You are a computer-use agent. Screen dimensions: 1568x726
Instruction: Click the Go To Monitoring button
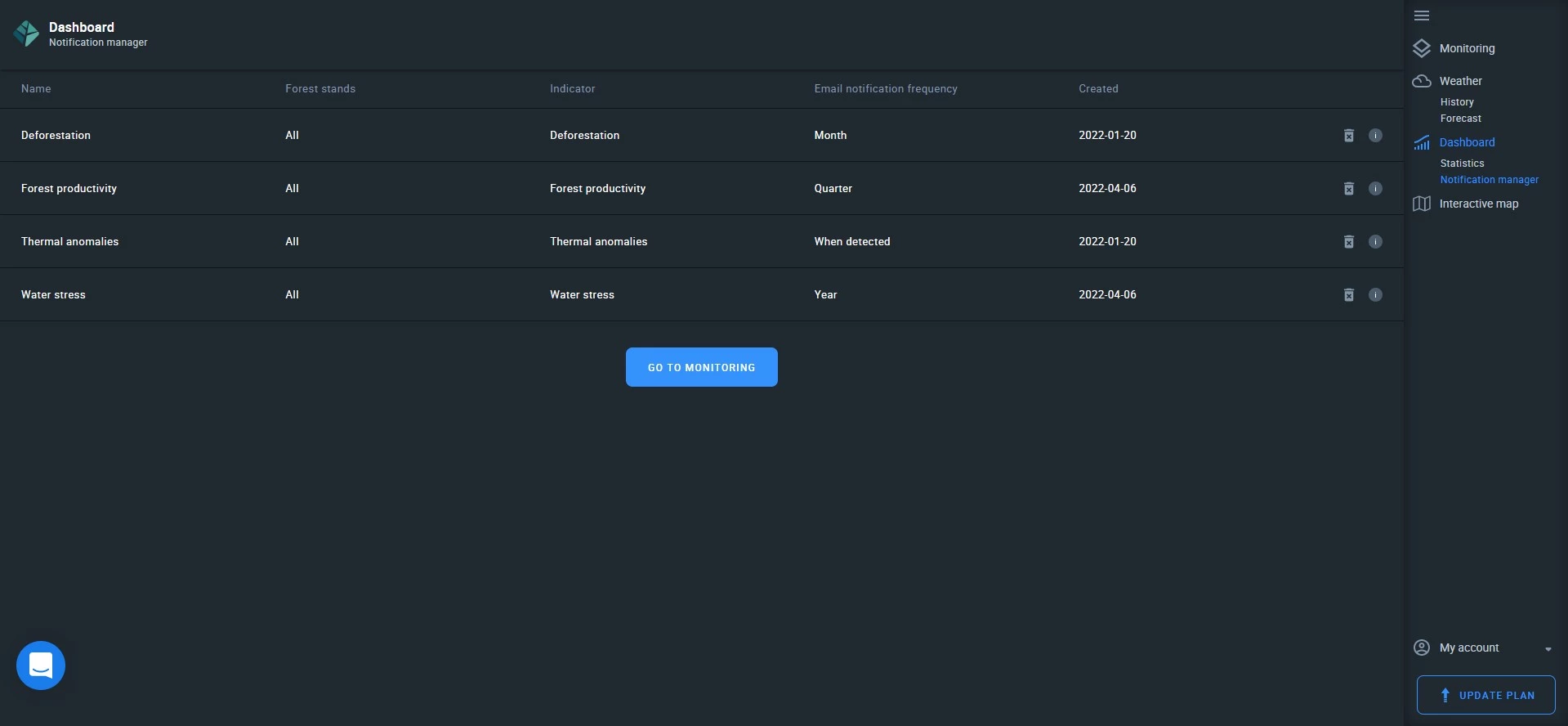point(701,367)
